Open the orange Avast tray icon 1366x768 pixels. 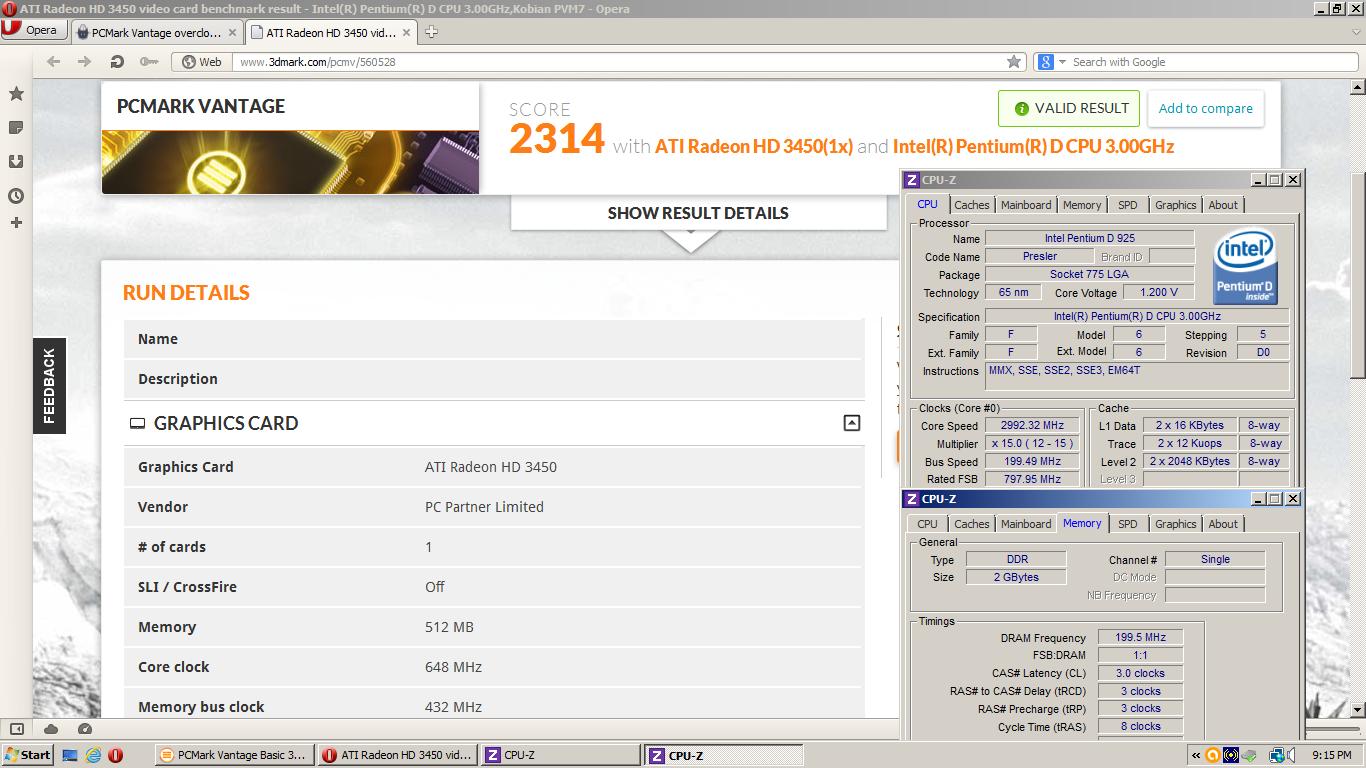point(1213,755)
